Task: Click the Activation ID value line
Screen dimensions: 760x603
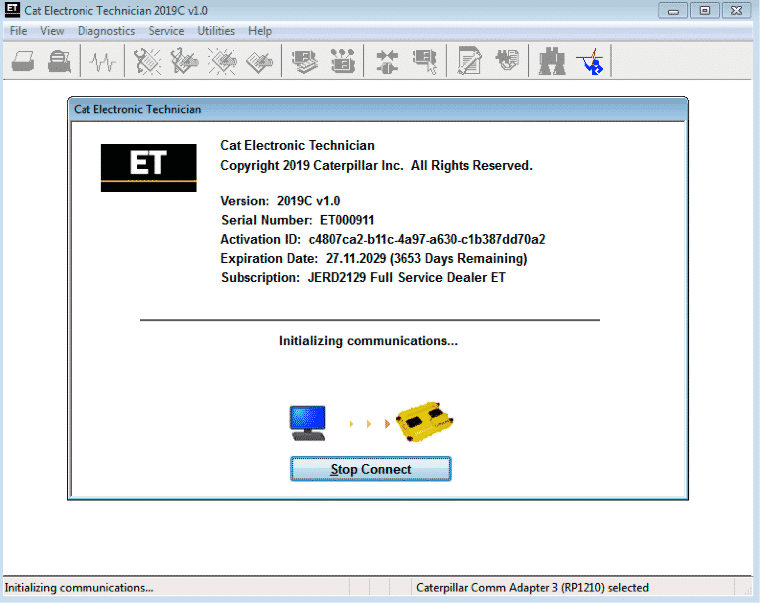Action: (x=383, y=239)
